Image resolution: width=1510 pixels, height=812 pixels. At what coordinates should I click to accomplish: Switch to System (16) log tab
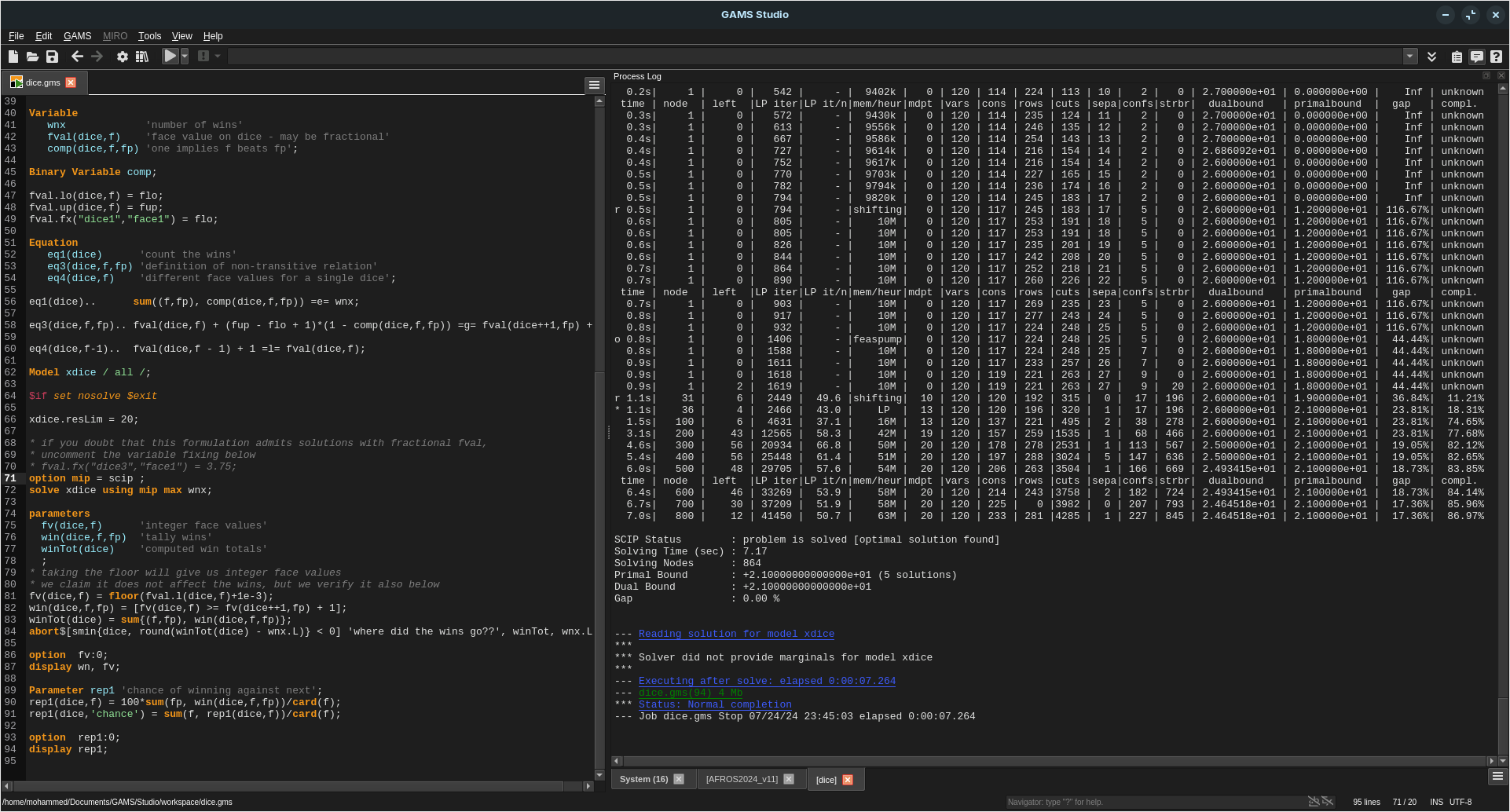coord(643,780)
